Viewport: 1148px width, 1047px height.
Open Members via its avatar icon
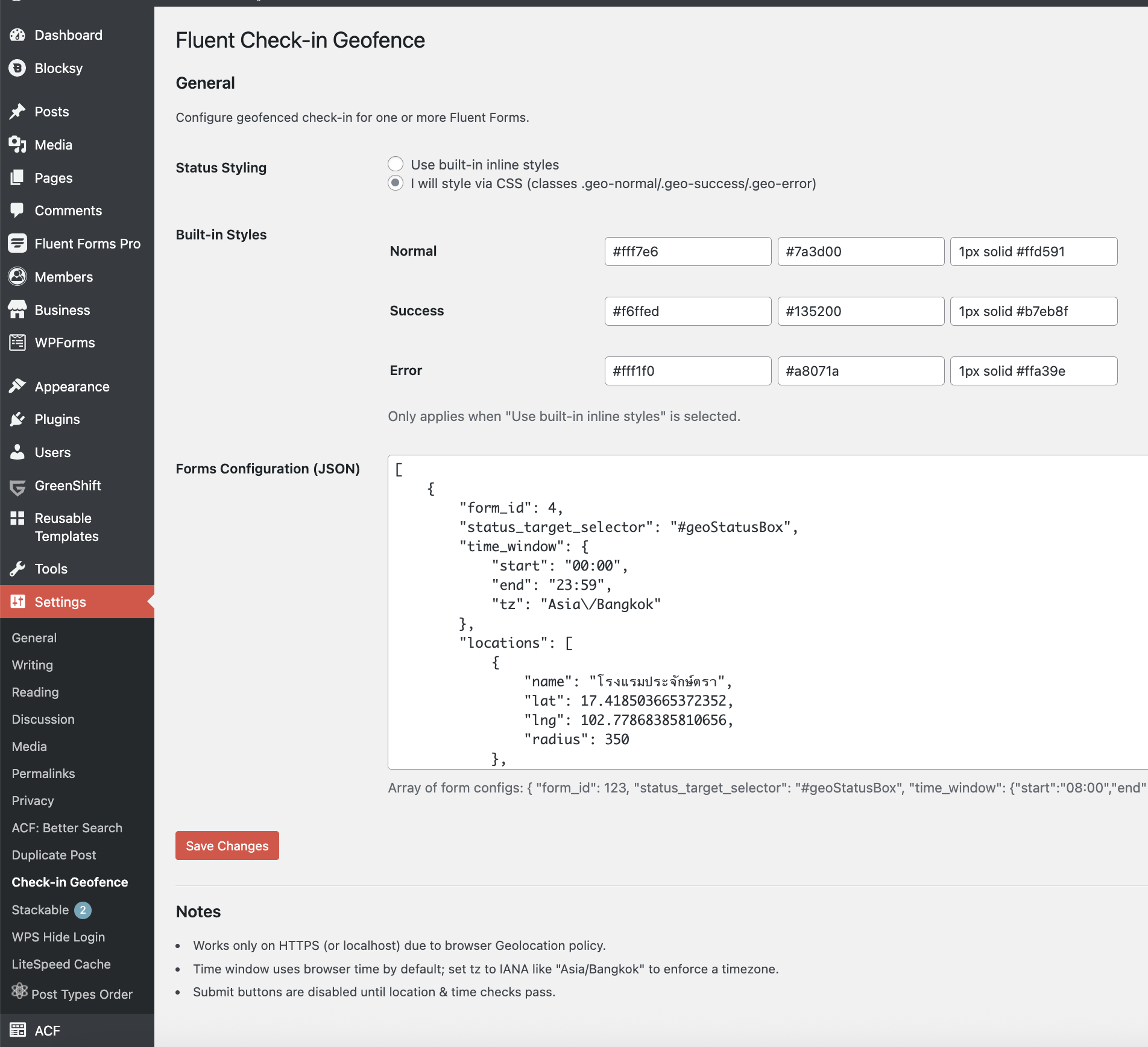(x=17, y=277)
